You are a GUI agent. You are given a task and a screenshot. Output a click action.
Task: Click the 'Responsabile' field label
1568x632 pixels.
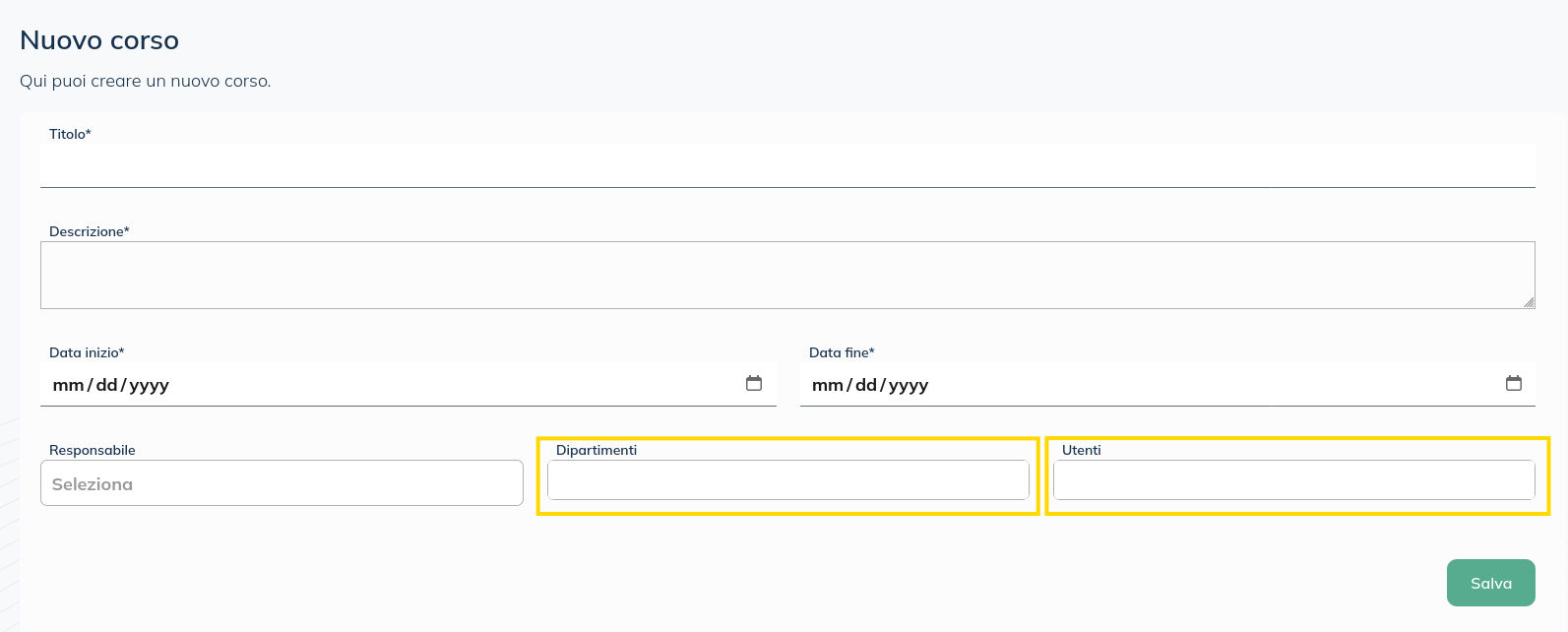[93, 450]
